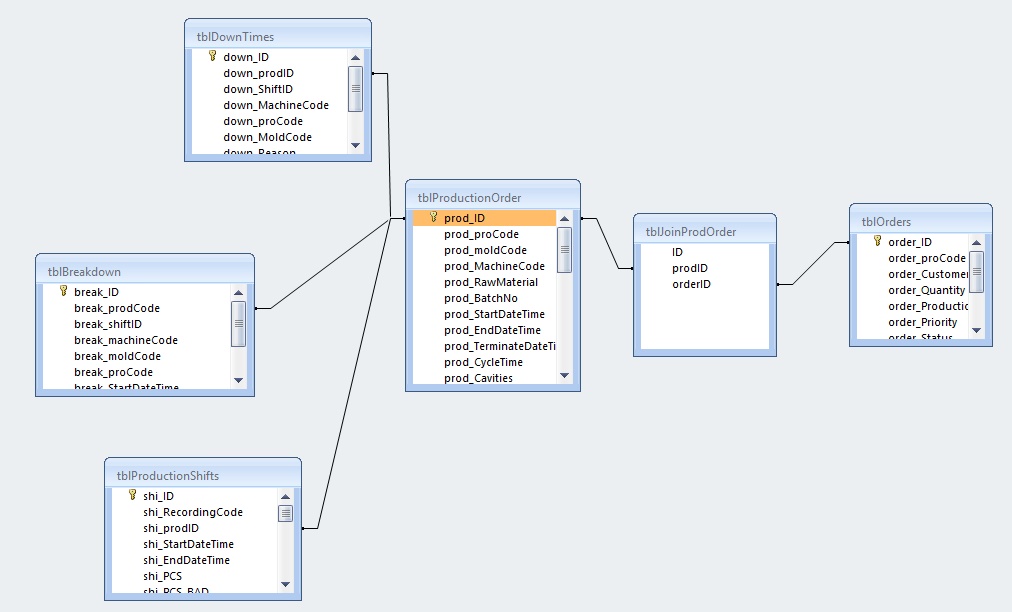Select the break_proCode field

(x=114, y=372)
